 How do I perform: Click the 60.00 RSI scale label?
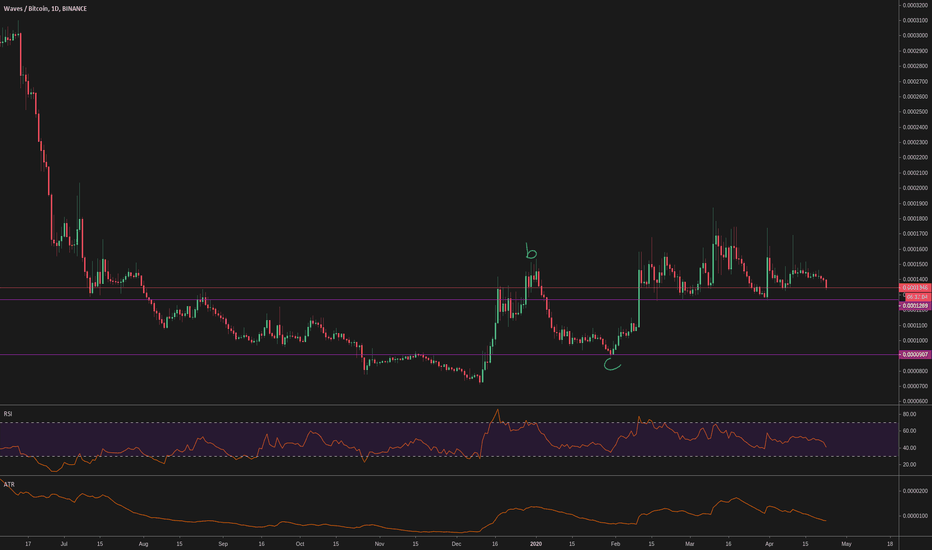coord(909,430)
